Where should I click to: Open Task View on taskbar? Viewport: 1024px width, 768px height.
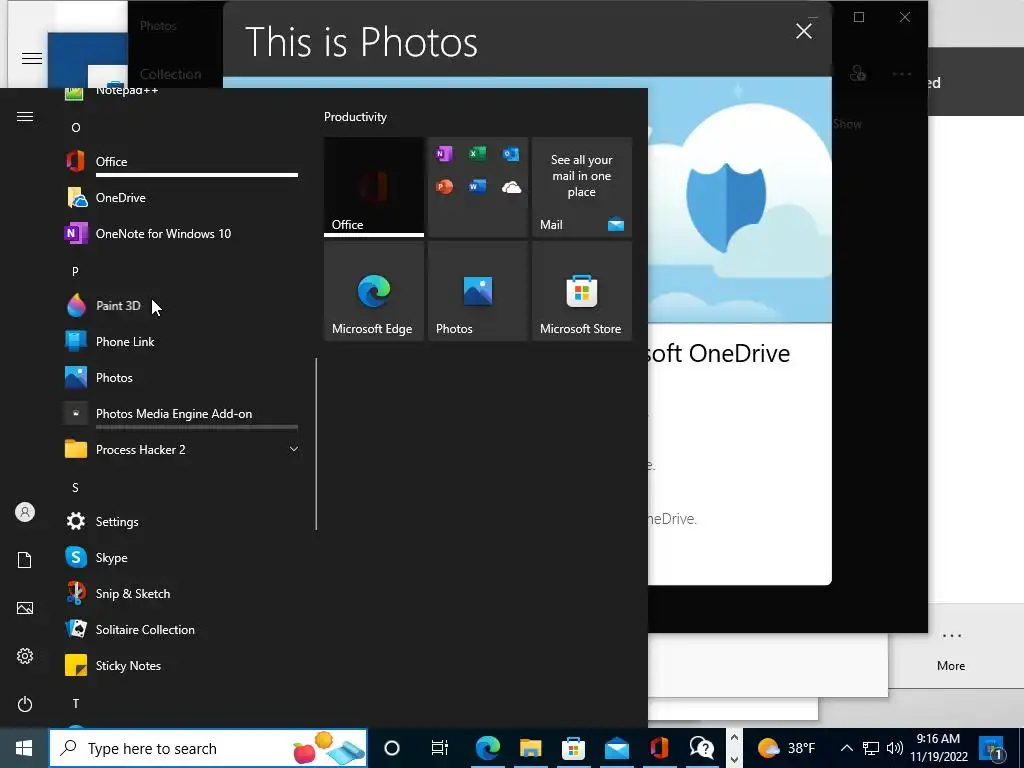click(x=440, y=748)
